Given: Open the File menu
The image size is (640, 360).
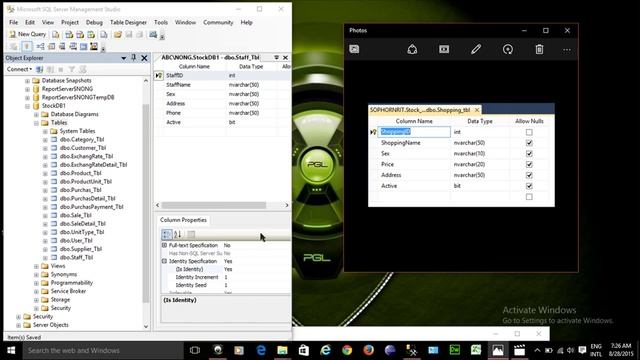Looking at the screenshot, I should 13,22.
